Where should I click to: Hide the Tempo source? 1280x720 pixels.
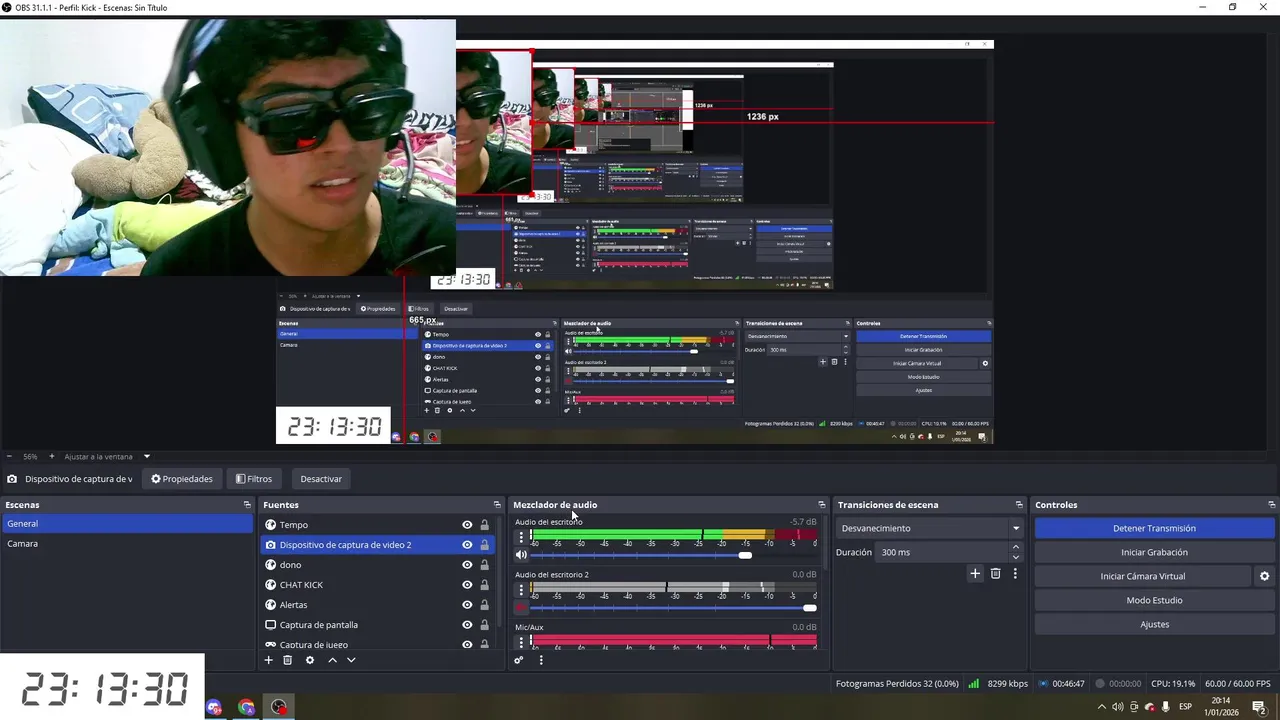coord(467,525)
